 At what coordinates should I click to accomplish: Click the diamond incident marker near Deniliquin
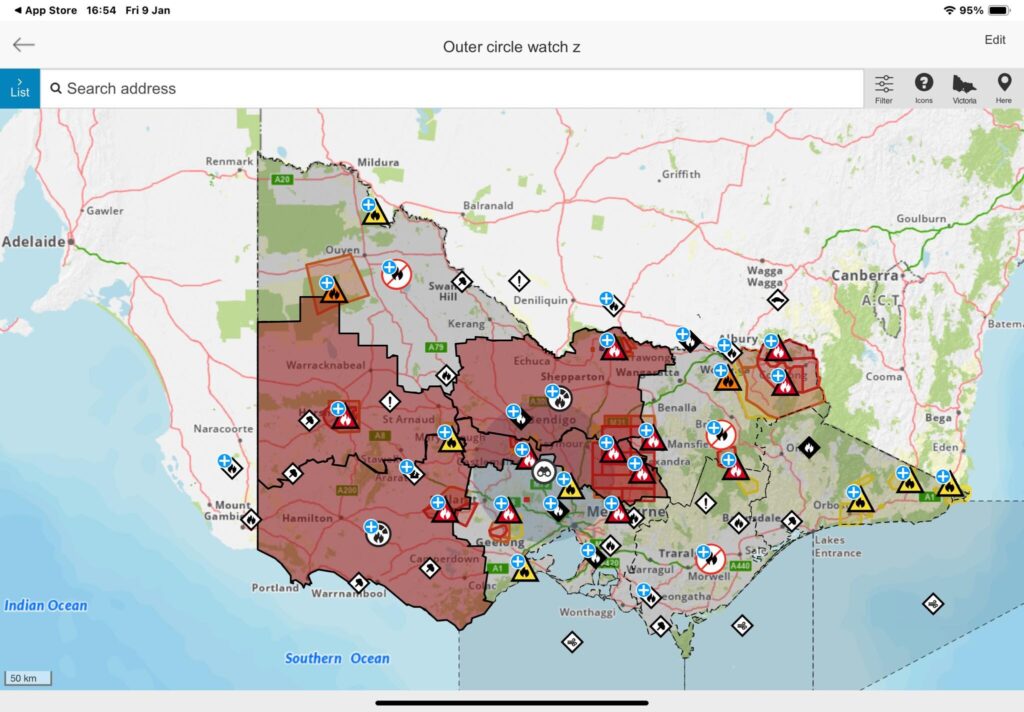521,281
